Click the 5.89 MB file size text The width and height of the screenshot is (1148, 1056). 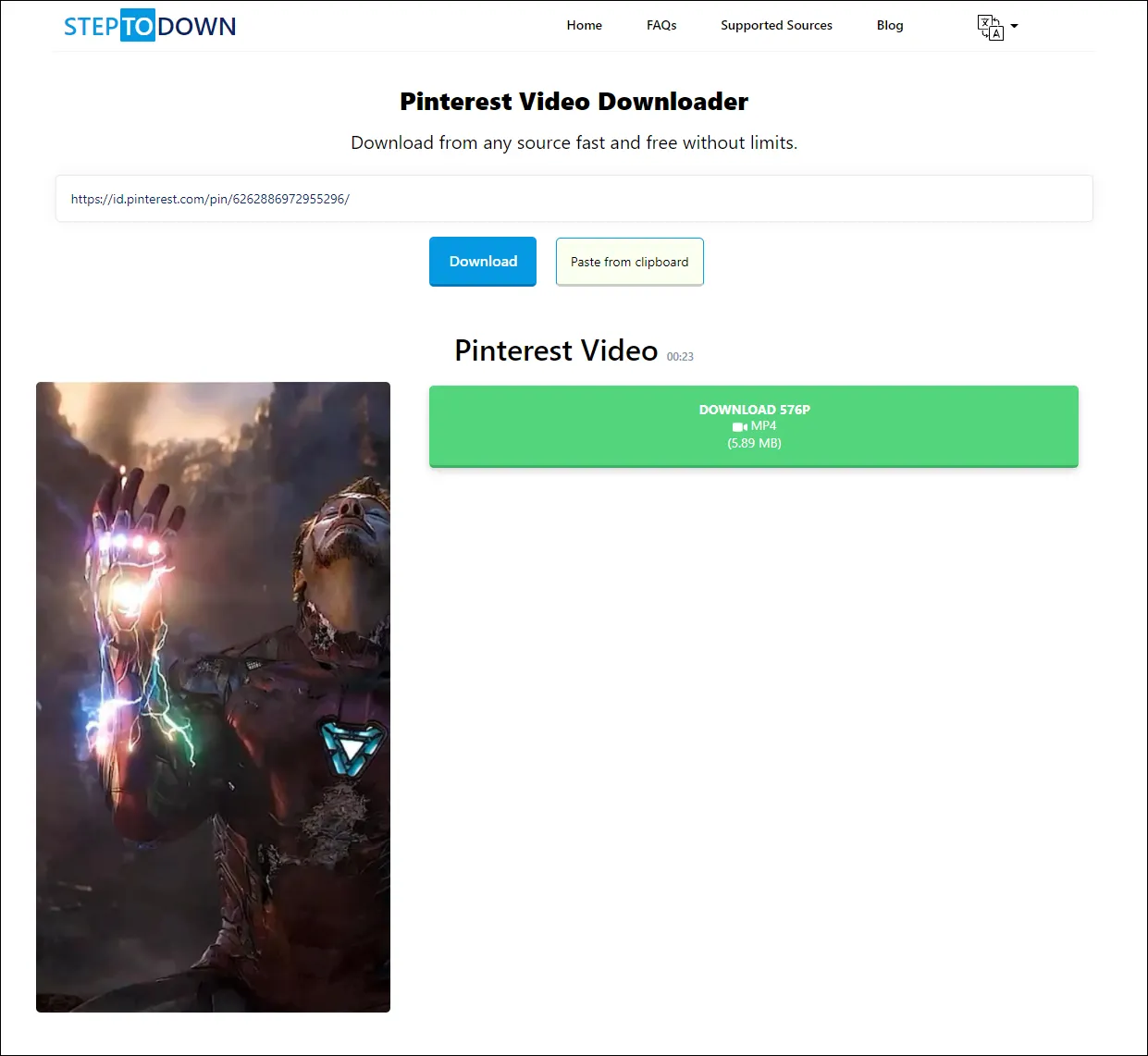(x=754, y=443)
